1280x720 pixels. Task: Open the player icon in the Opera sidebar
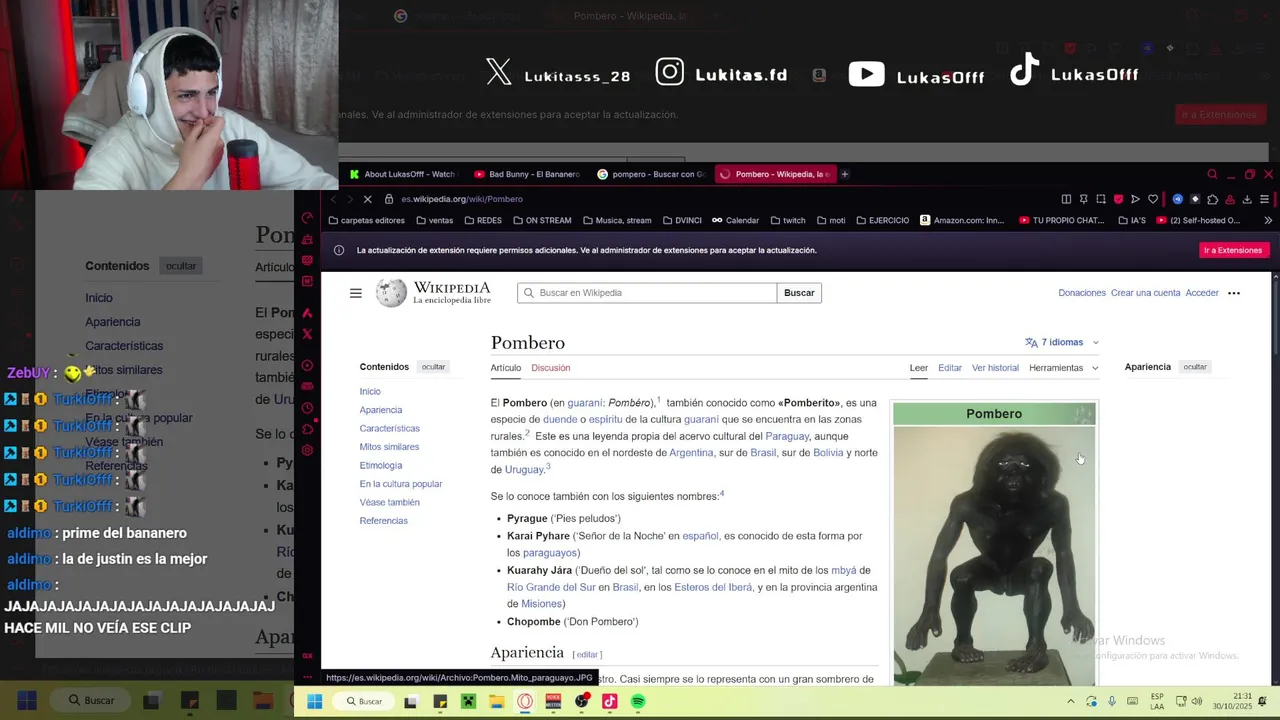[307, 365]
